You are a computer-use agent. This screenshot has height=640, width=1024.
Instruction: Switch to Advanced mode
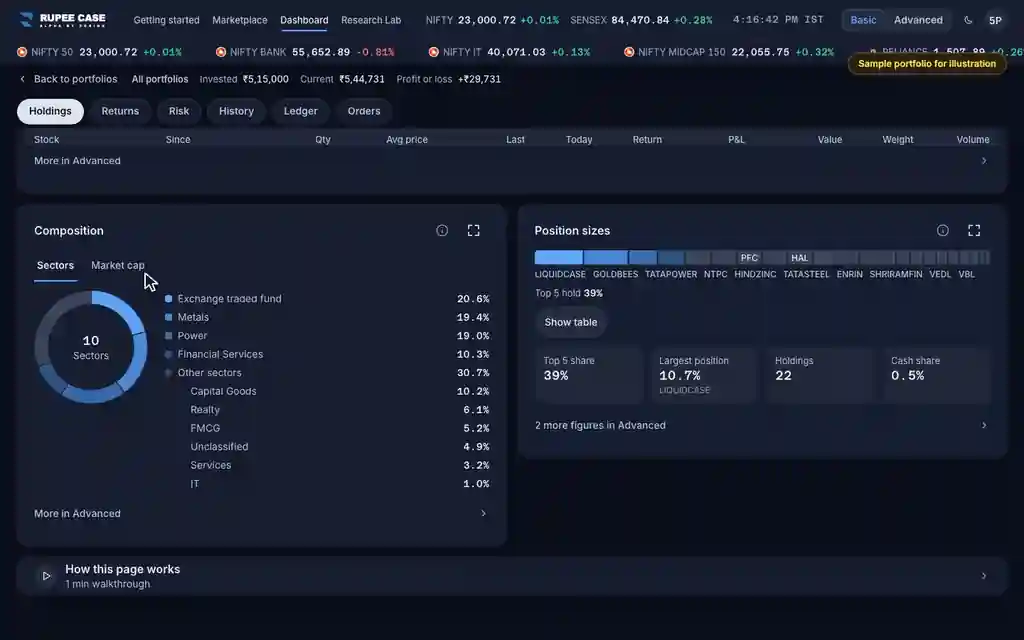(918, 20)
